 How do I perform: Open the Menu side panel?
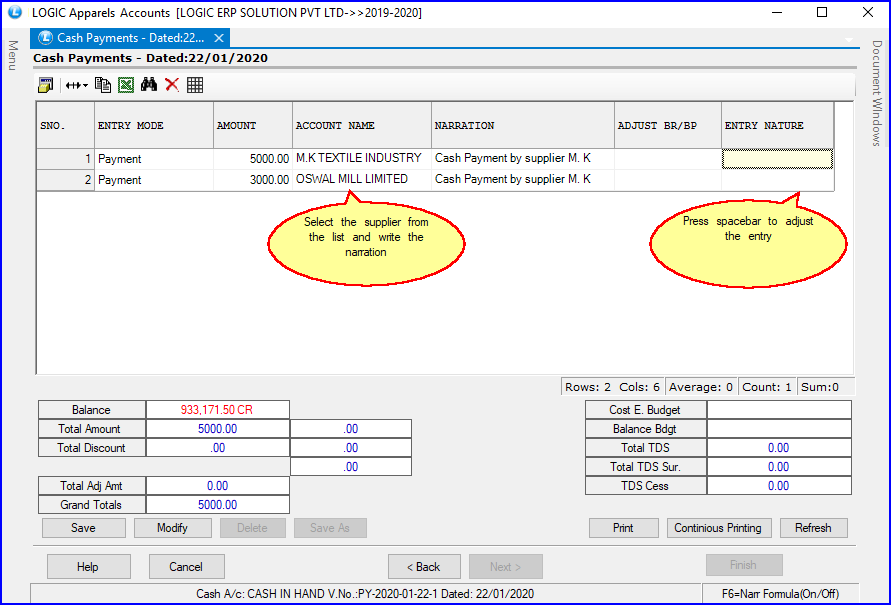coord(13,55)
